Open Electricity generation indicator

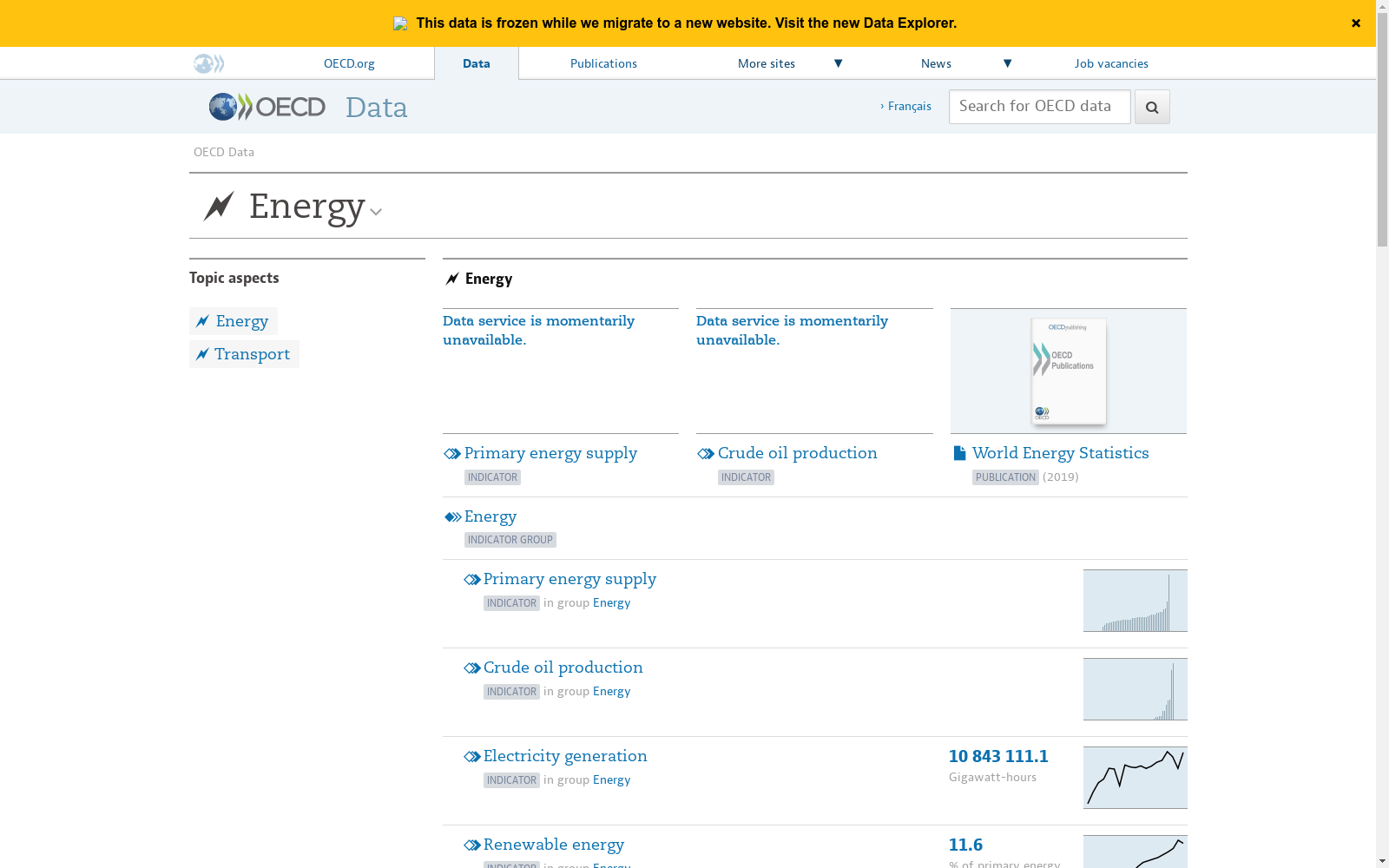pos(565,756)
